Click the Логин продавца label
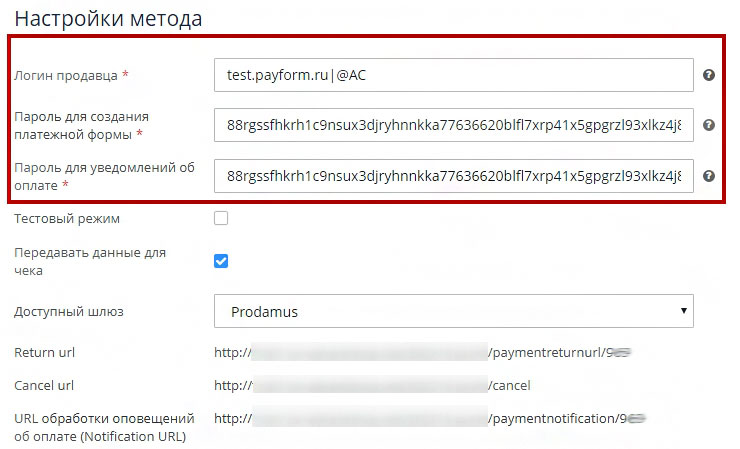 point(67,75)
